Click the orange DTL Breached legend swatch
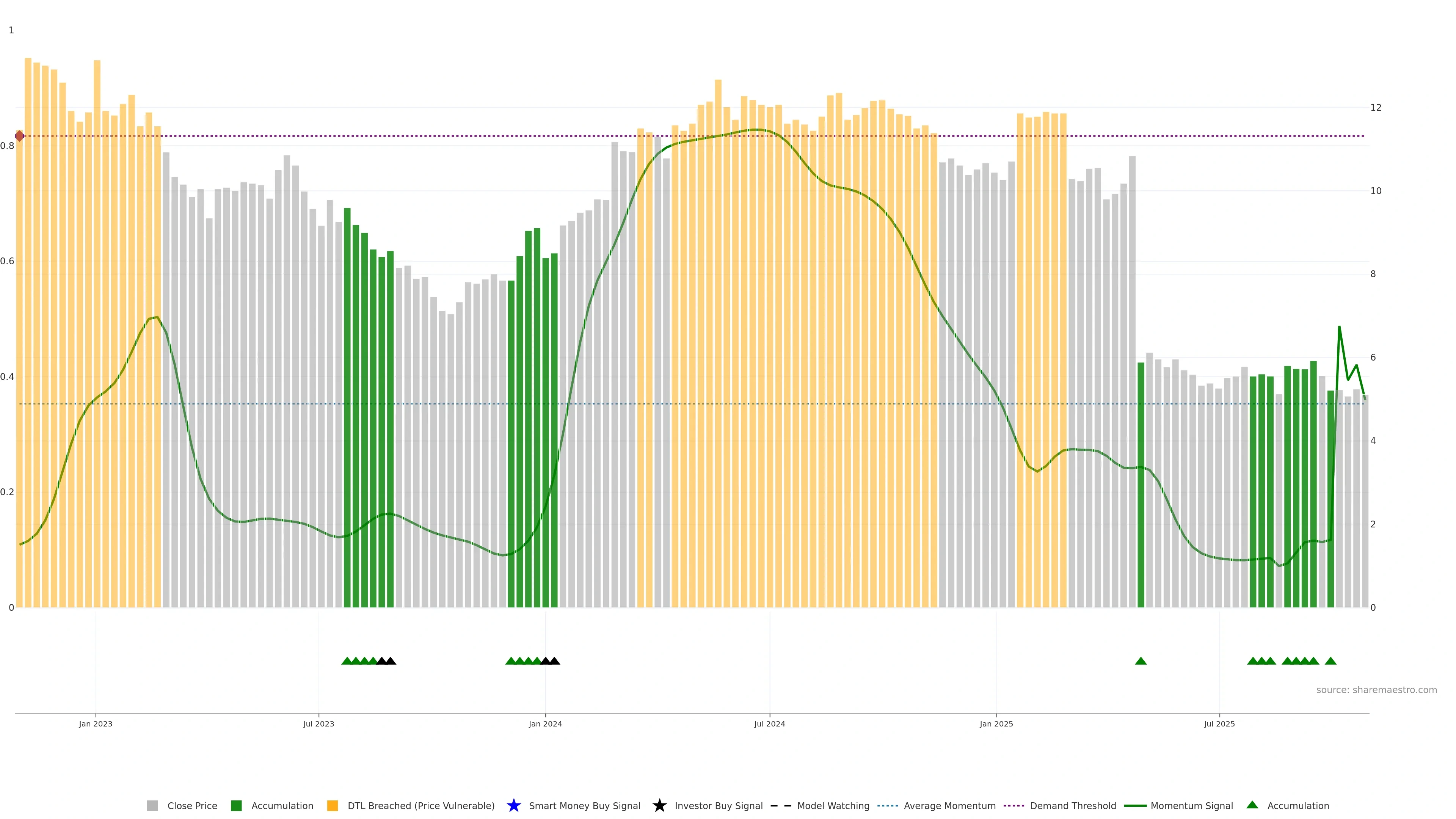1456x819 pixels. [x=333, y=806]
